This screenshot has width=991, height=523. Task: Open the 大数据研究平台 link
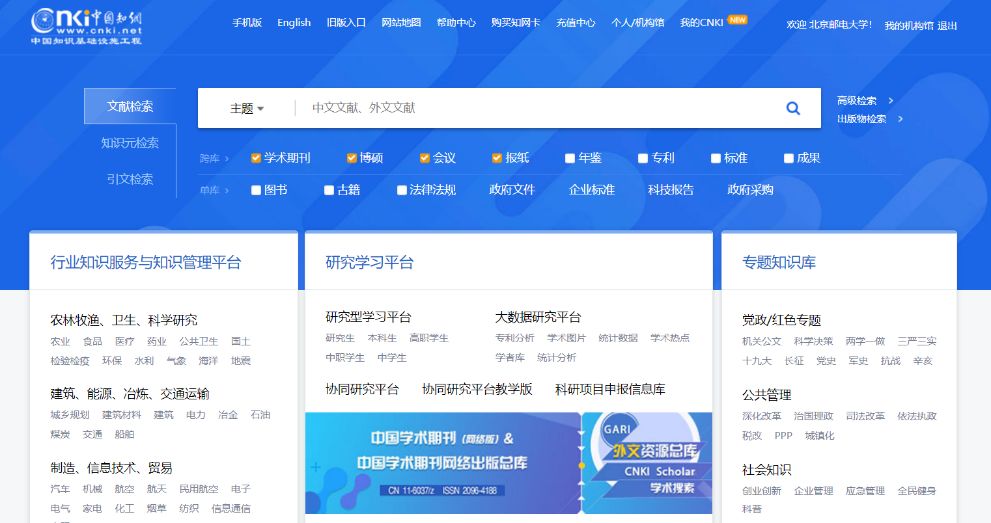(x=538, y=317)
